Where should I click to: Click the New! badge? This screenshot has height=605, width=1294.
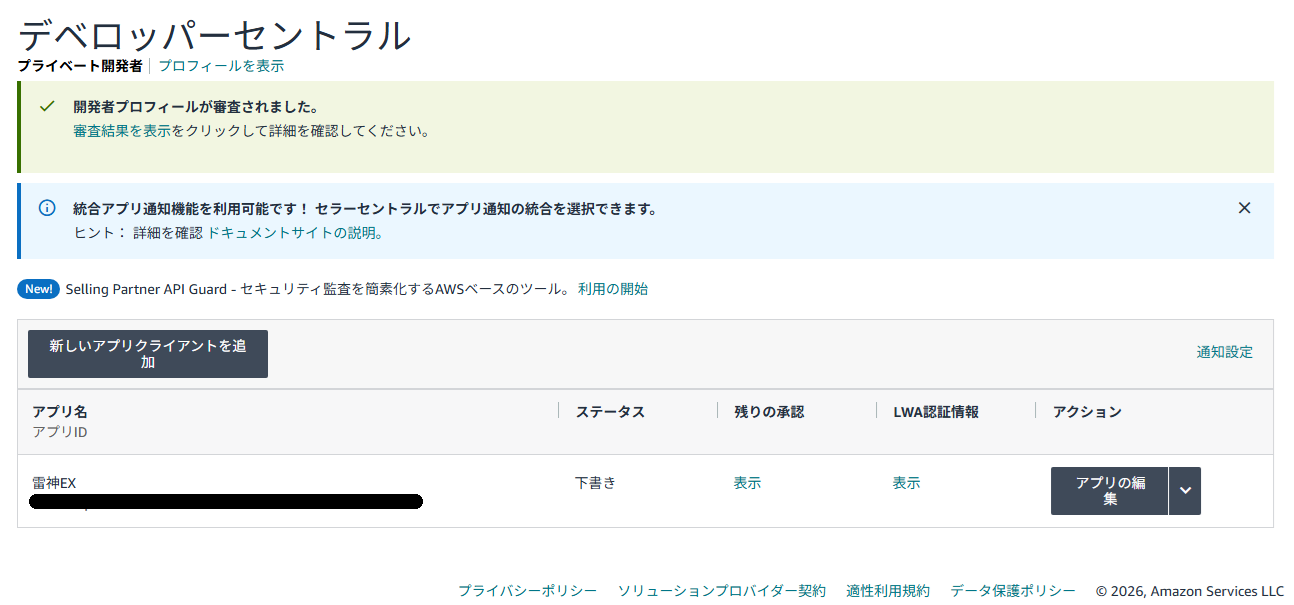(x=39, y=289)
